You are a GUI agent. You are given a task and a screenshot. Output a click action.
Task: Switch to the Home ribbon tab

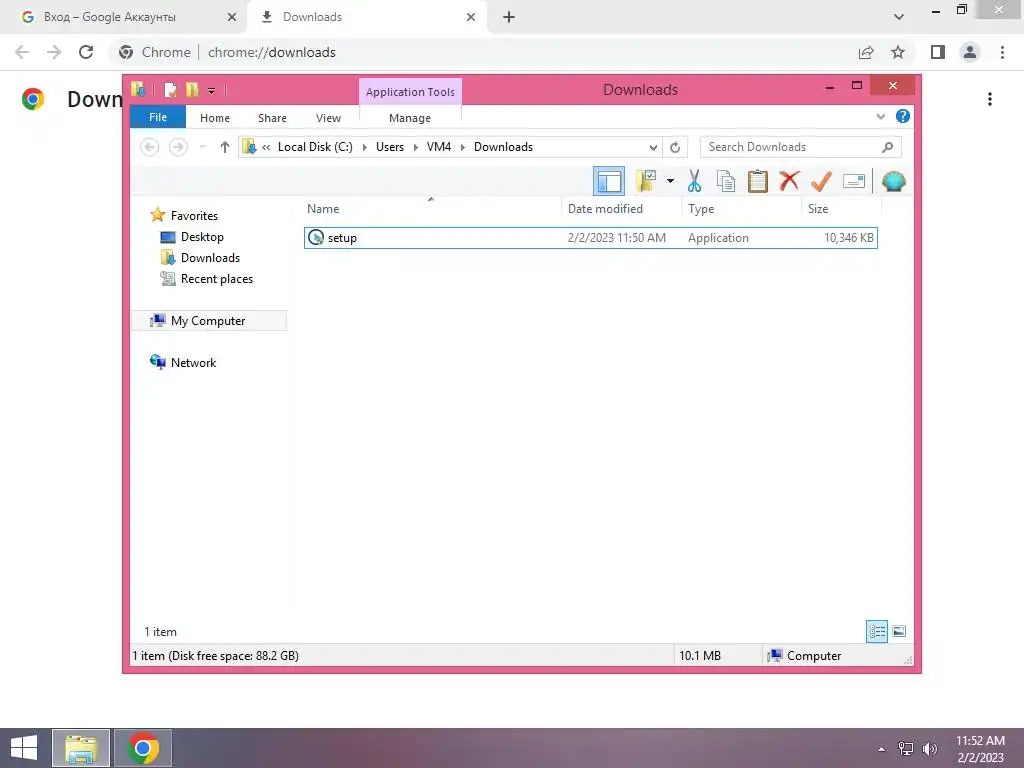[215, 118]
